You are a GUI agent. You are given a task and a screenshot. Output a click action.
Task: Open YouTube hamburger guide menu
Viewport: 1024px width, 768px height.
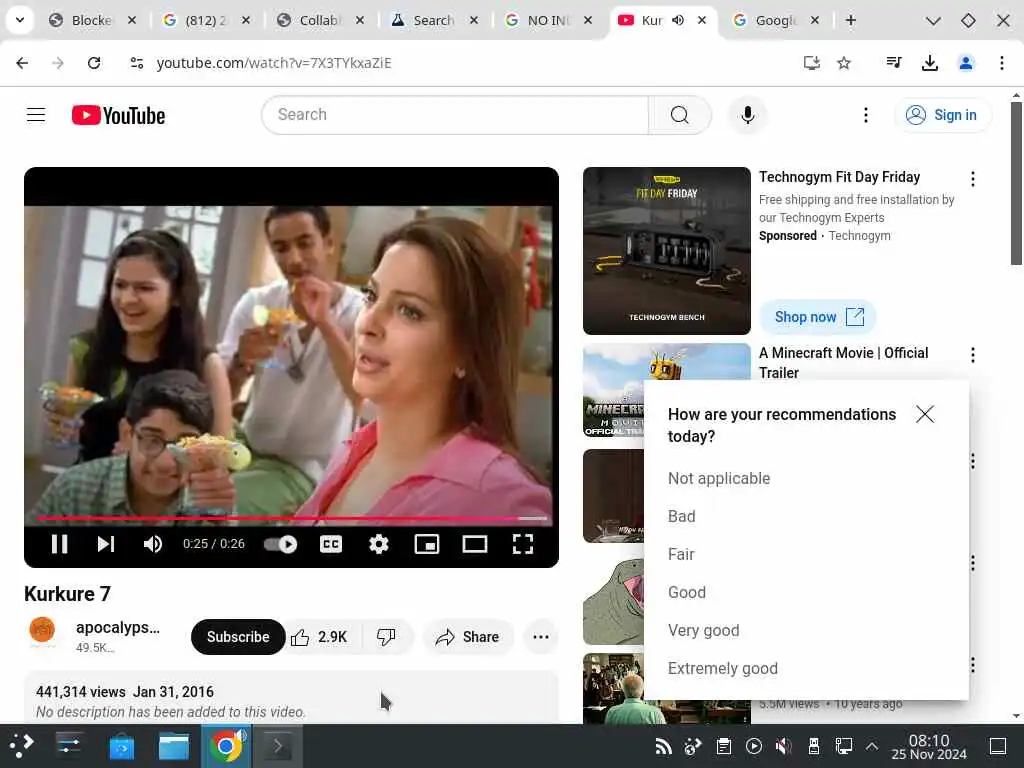point(36,115)
